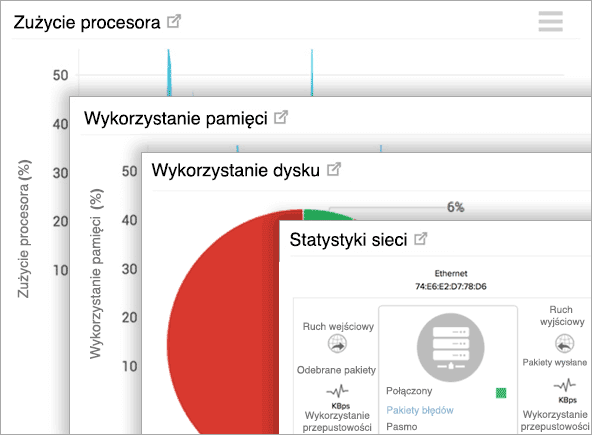Select the MAC address 74:E6:E2:D7:78:D6
Viewport: 592px width, 435px height.
(x=450, y=286)
